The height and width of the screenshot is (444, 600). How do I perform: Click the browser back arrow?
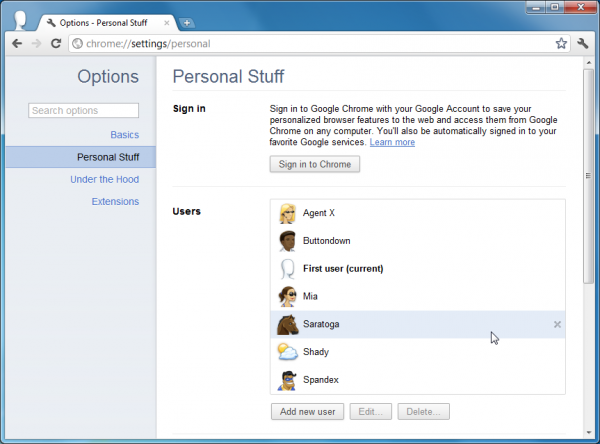pos(17,44)
